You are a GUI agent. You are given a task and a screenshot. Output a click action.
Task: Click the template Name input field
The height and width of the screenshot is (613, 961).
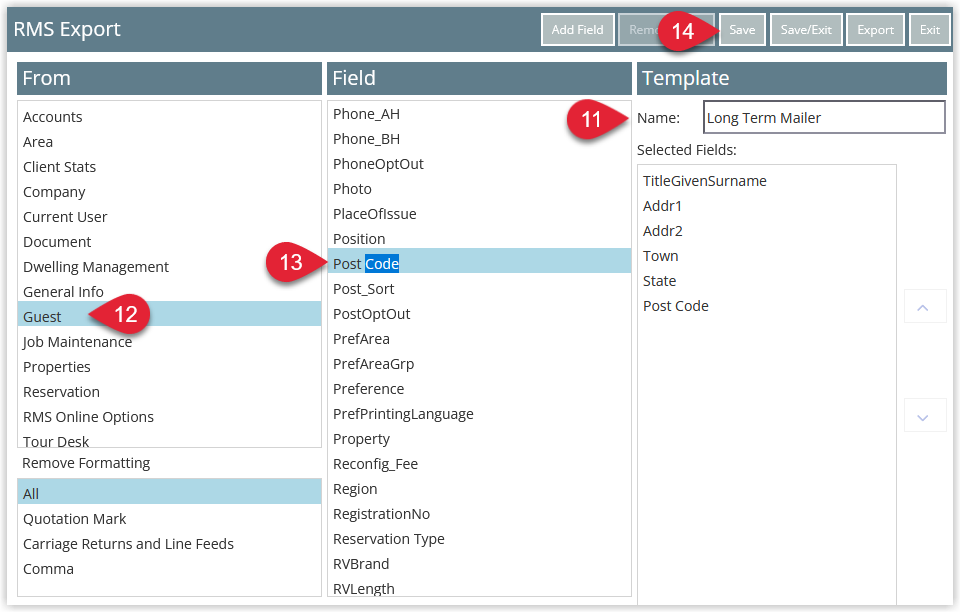coord(824,118)
